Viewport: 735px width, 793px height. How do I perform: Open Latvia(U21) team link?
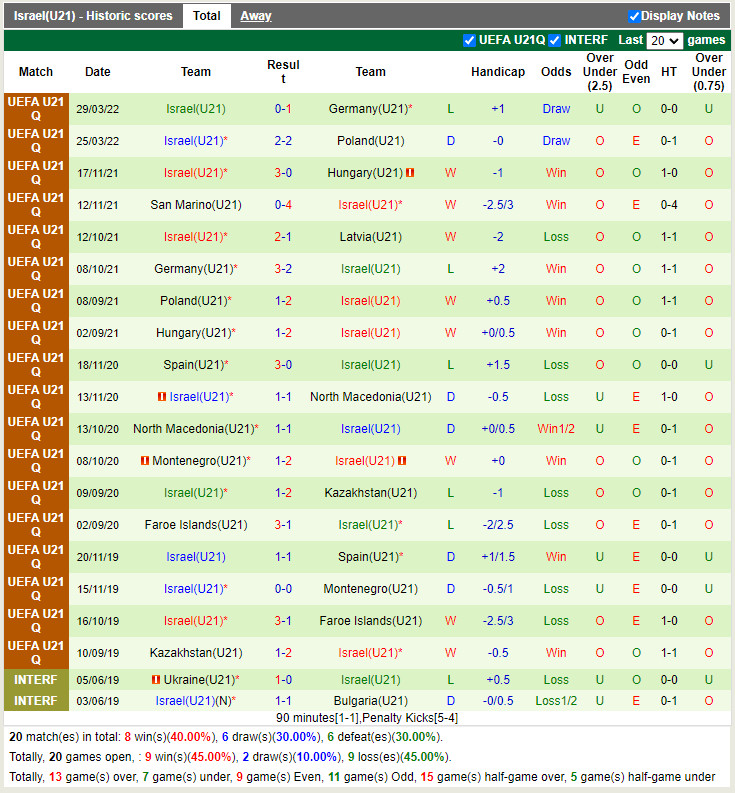[371, 237]
